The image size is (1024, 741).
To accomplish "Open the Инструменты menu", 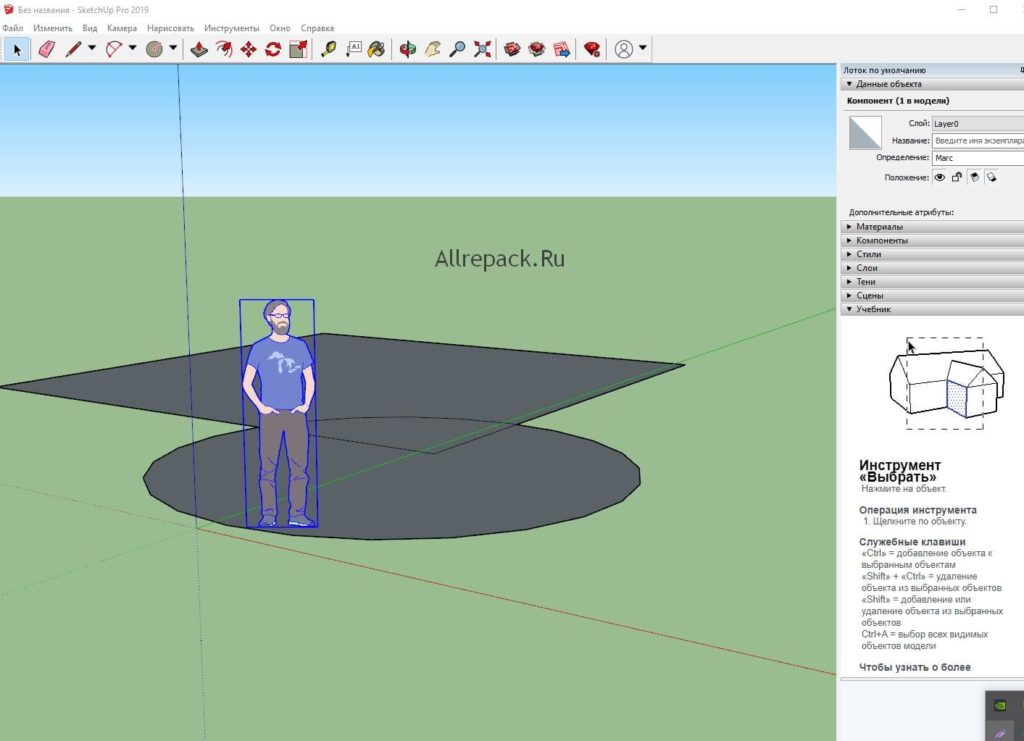I will [231, 28].
